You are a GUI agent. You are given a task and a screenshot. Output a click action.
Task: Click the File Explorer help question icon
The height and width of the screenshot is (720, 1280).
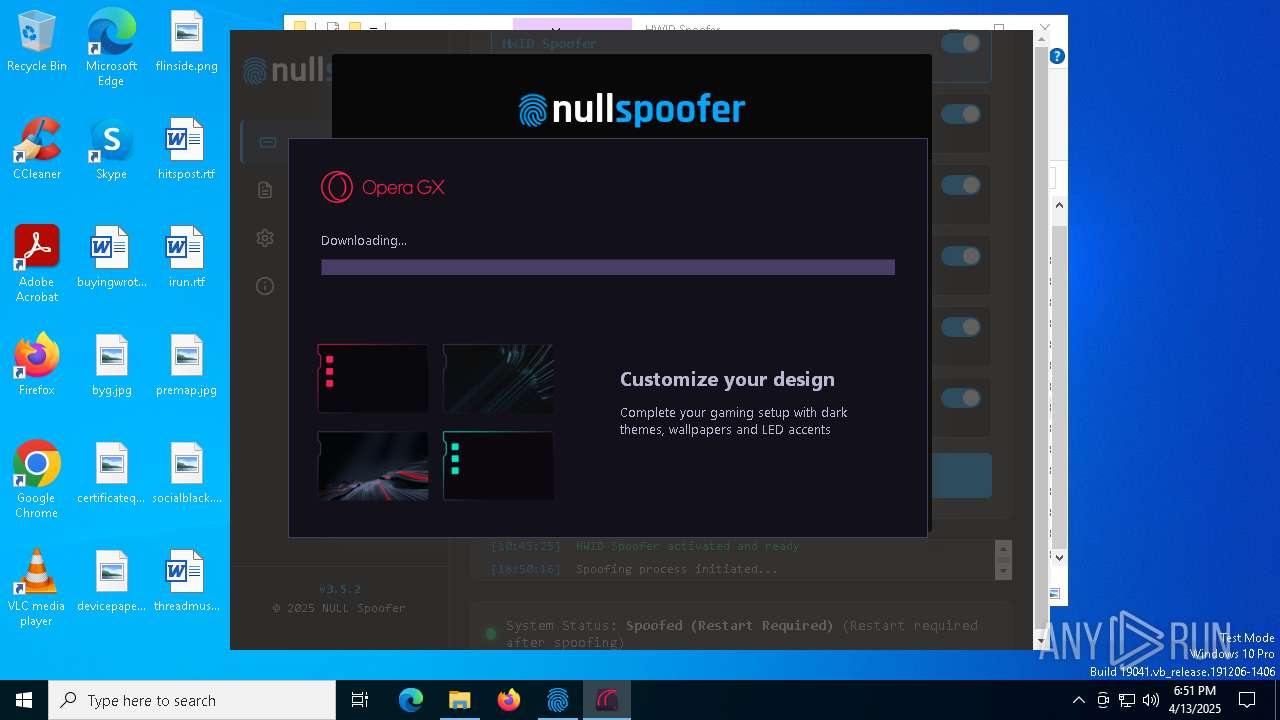point(1057,56)
